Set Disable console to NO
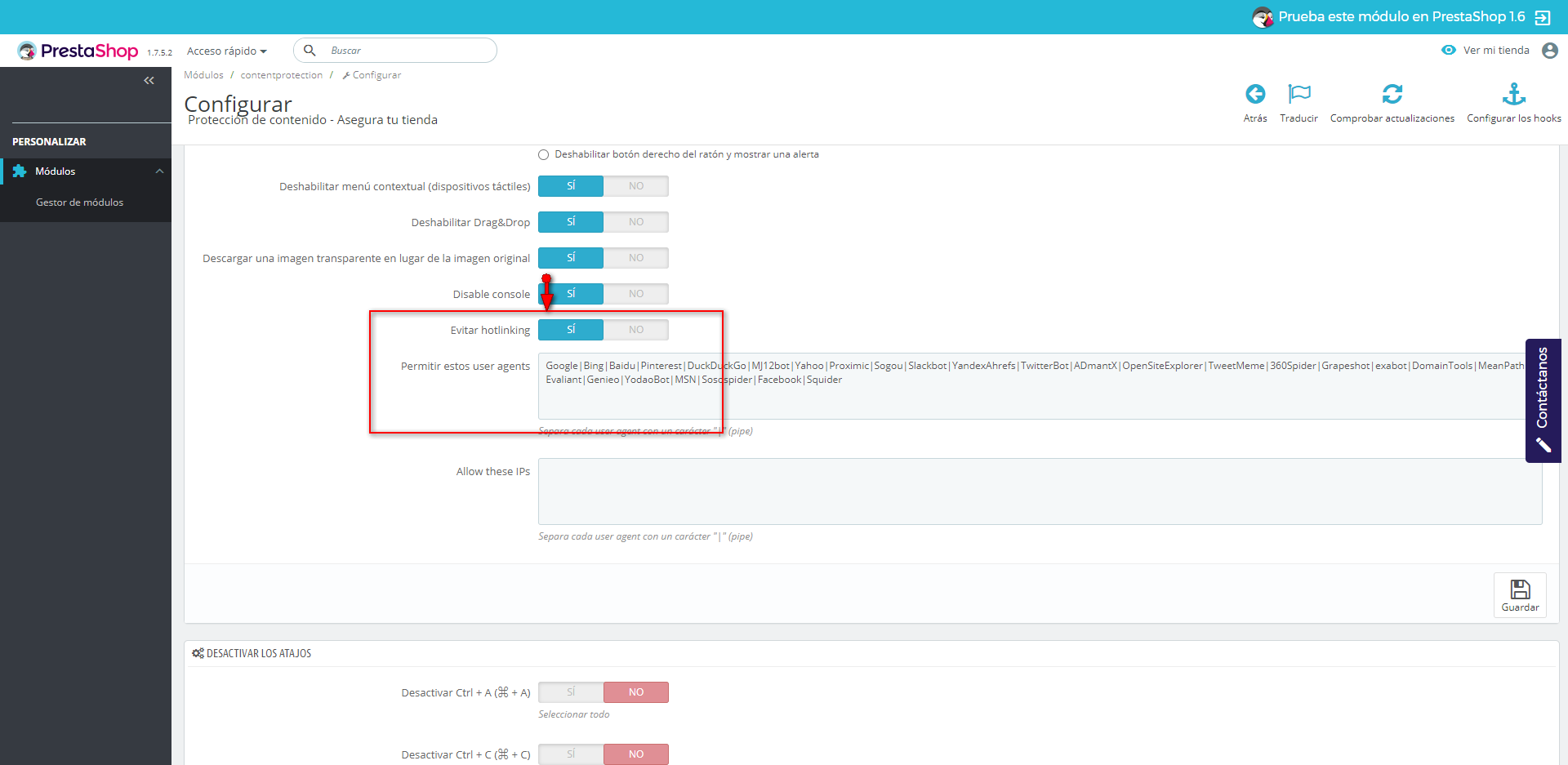 pos(636,294)
